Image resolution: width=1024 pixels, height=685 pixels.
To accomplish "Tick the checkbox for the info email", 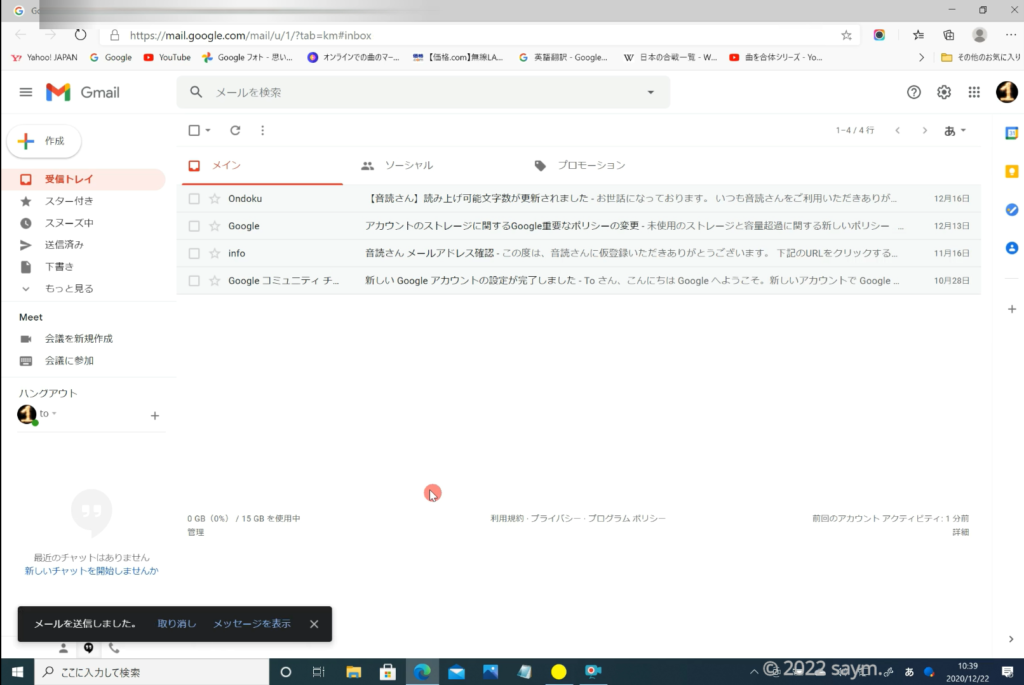I will coord(194,253).
